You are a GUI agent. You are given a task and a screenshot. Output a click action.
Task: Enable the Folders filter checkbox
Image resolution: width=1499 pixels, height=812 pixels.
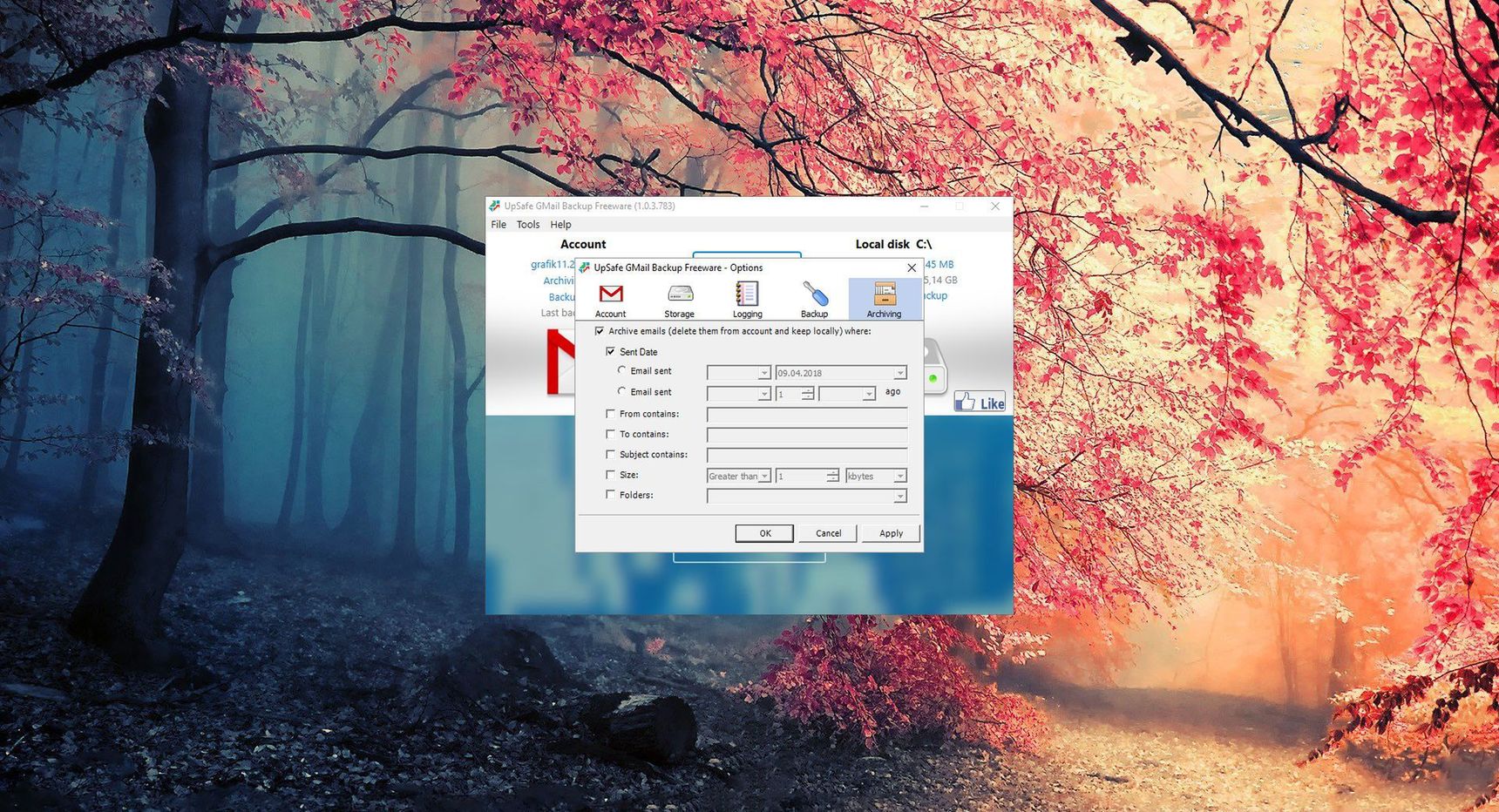point(610,495)
